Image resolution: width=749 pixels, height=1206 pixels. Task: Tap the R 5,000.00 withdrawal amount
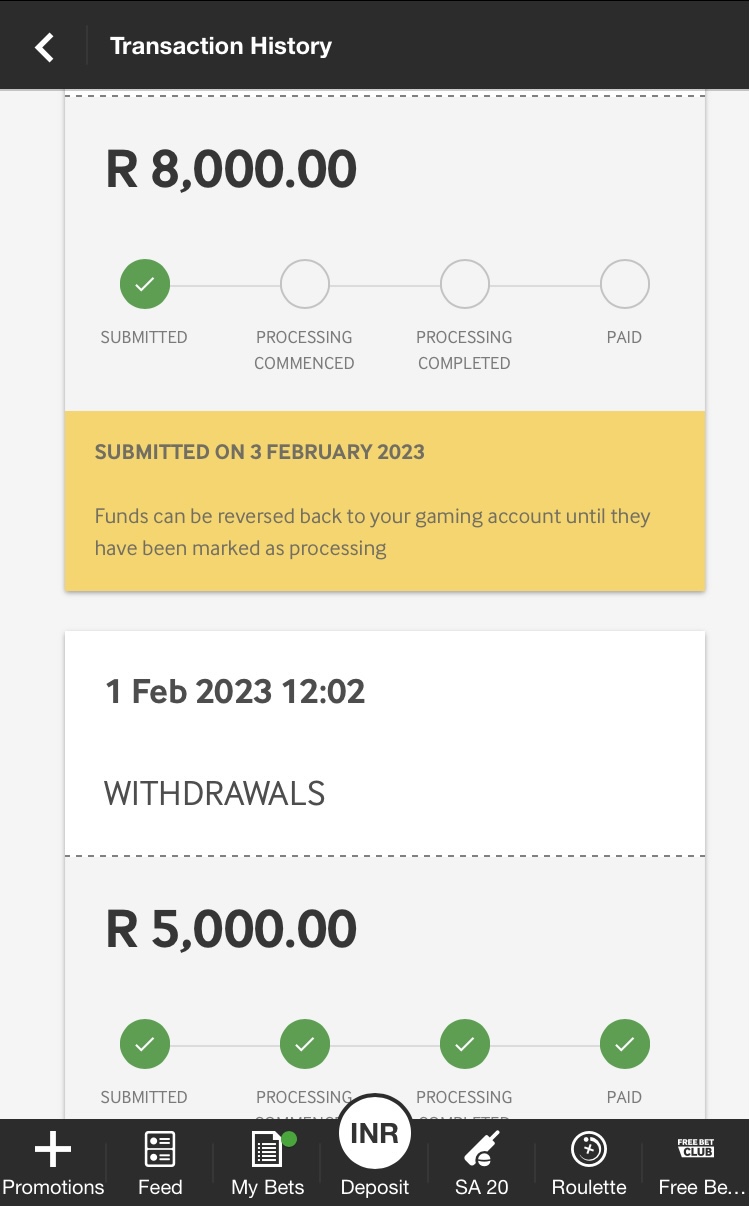click(x=231, y=929)
